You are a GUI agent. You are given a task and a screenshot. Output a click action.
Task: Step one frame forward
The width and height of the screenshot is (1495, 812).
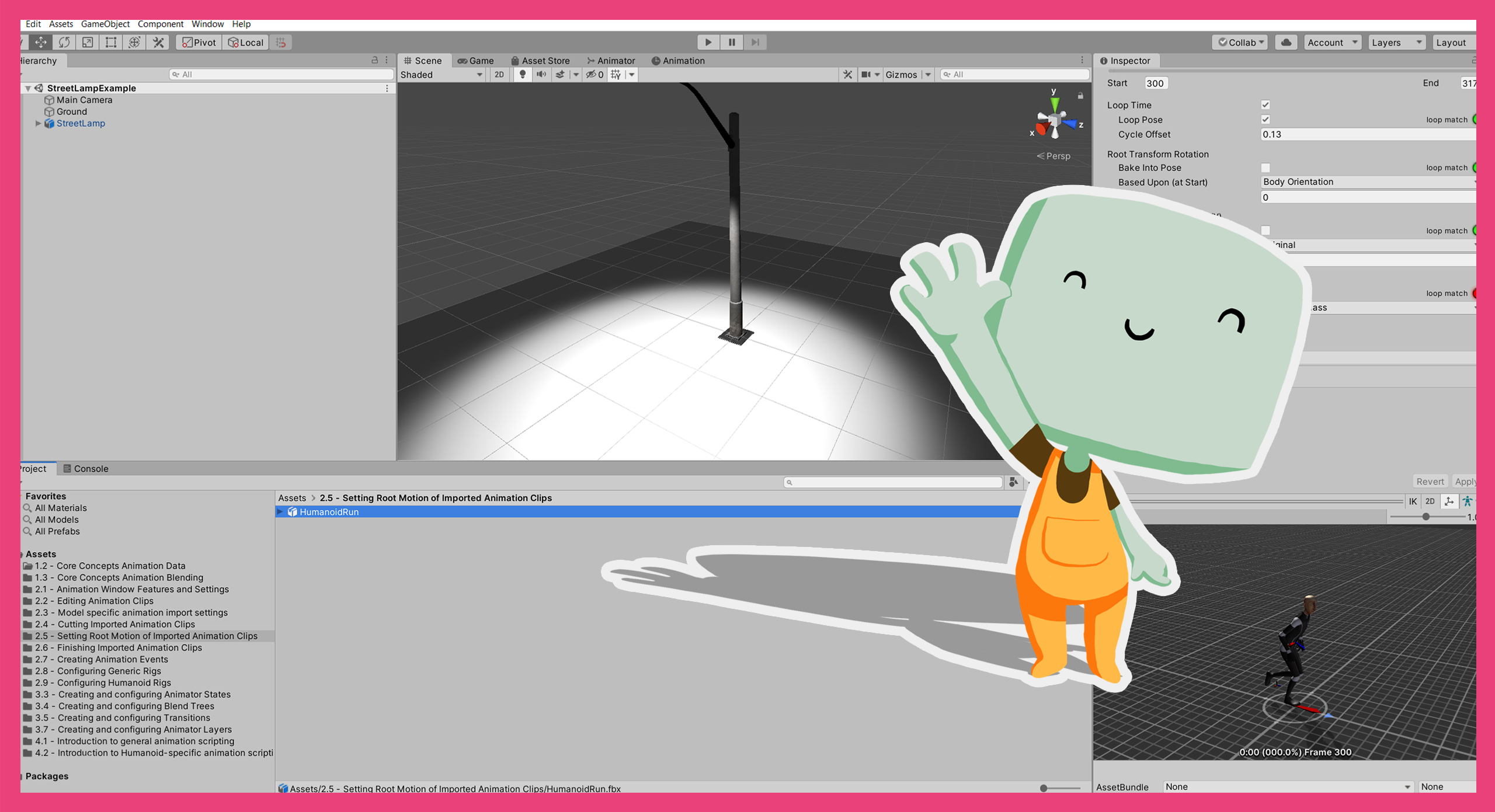tap(755, 42)
